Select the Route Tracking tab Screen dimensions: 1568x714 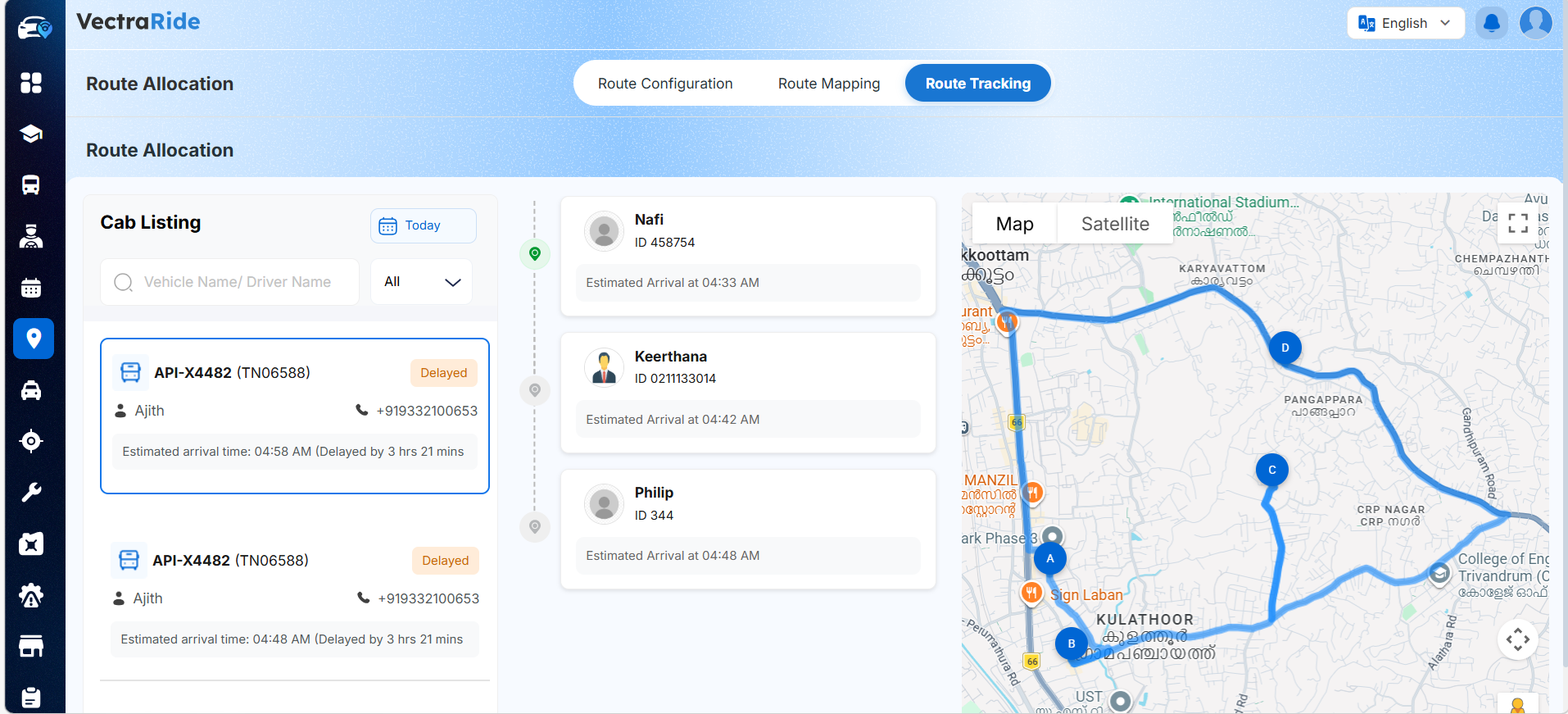pyautogui.click(x=978, y=84)
